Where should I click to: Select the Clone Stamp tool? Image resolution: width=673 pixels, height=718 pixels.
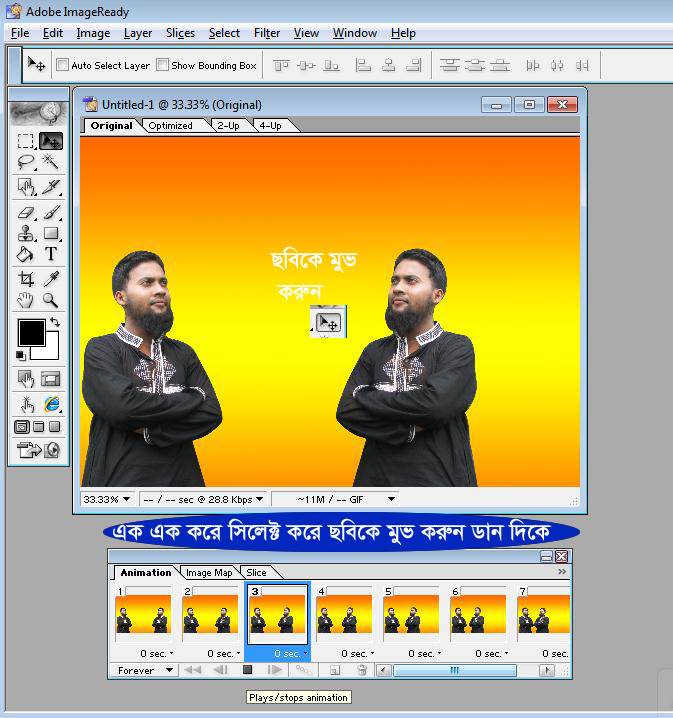point(26,233)
